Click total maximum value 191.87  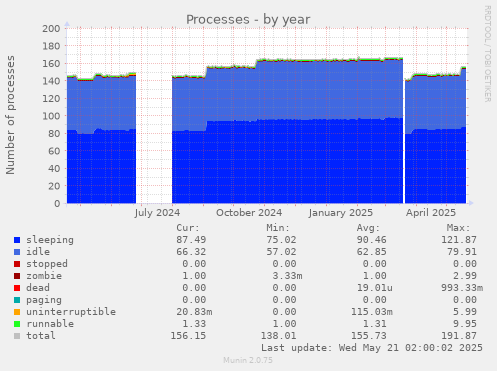[x=459, y=336]
